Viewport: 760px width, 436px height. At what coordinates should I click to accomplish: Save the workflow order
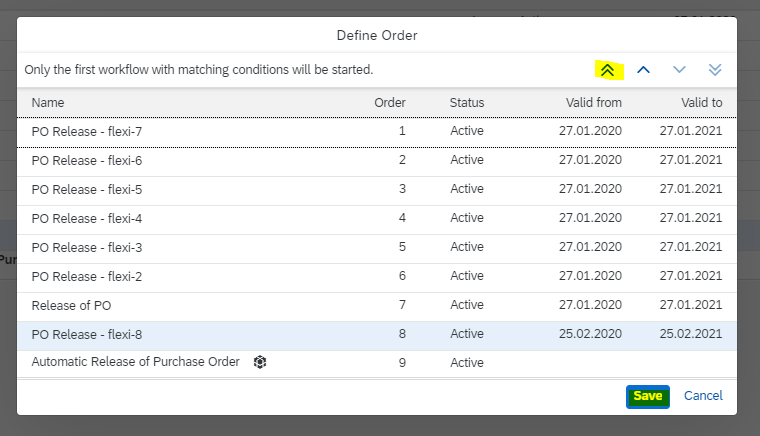pos(648,396)
